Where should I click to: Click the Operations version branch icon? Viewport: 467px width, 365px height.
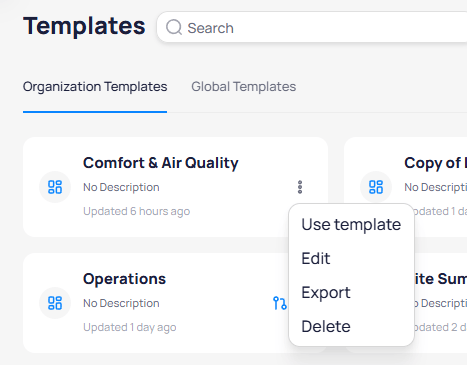tap(280, 303)
